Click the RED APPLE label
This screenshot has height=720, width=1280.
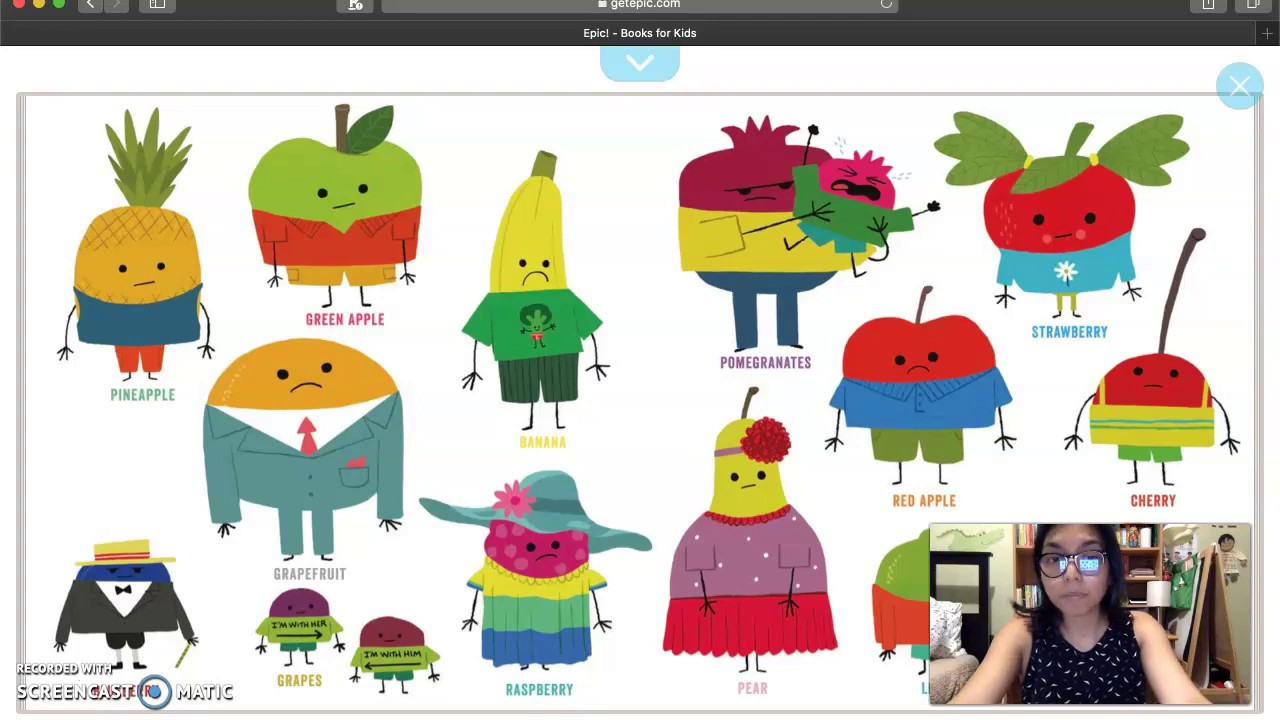pos(924,501)
